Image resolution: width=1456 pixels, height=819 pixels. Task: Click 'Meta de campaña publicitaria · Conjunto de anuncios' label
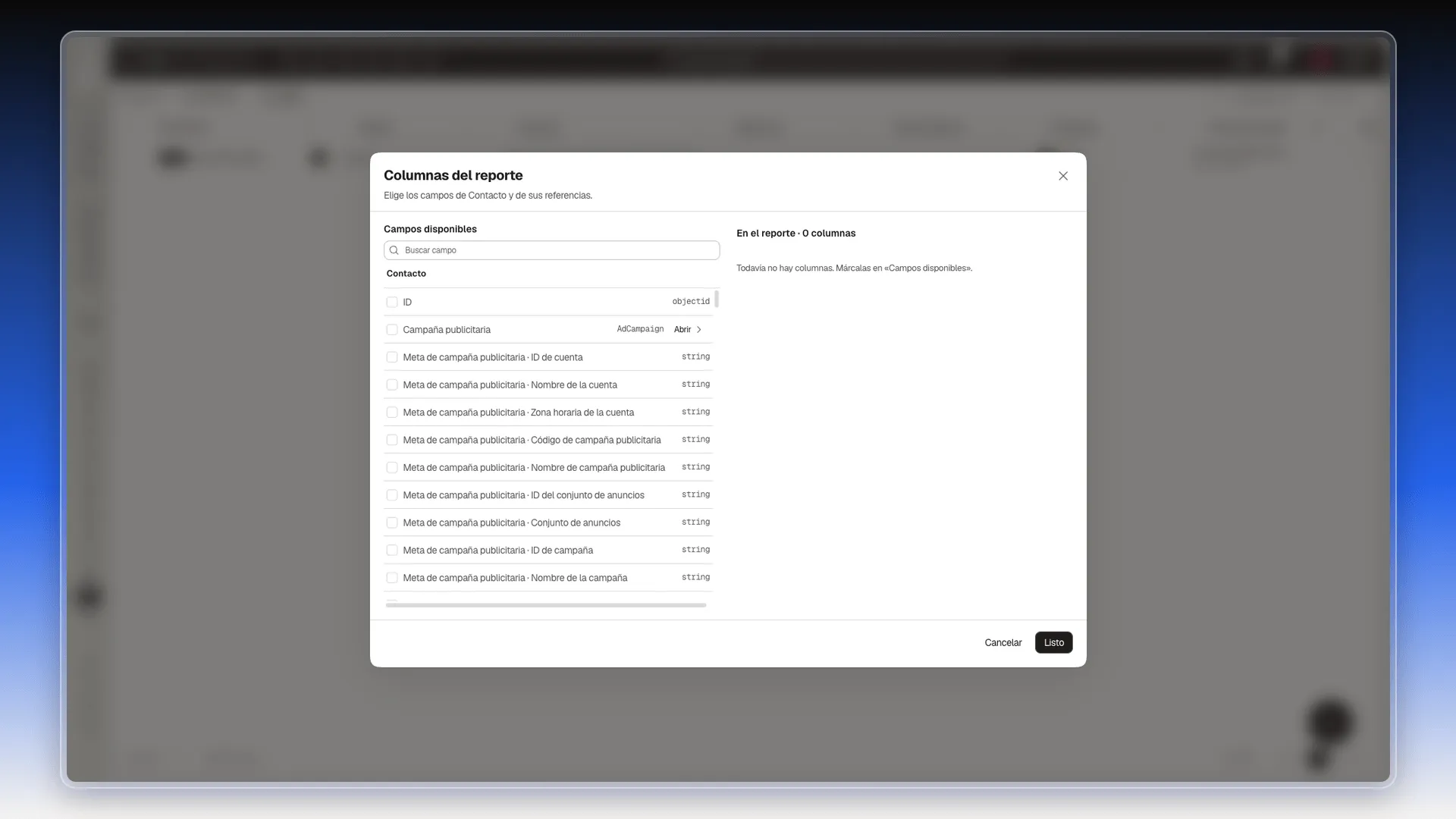(x=512, y=523)
